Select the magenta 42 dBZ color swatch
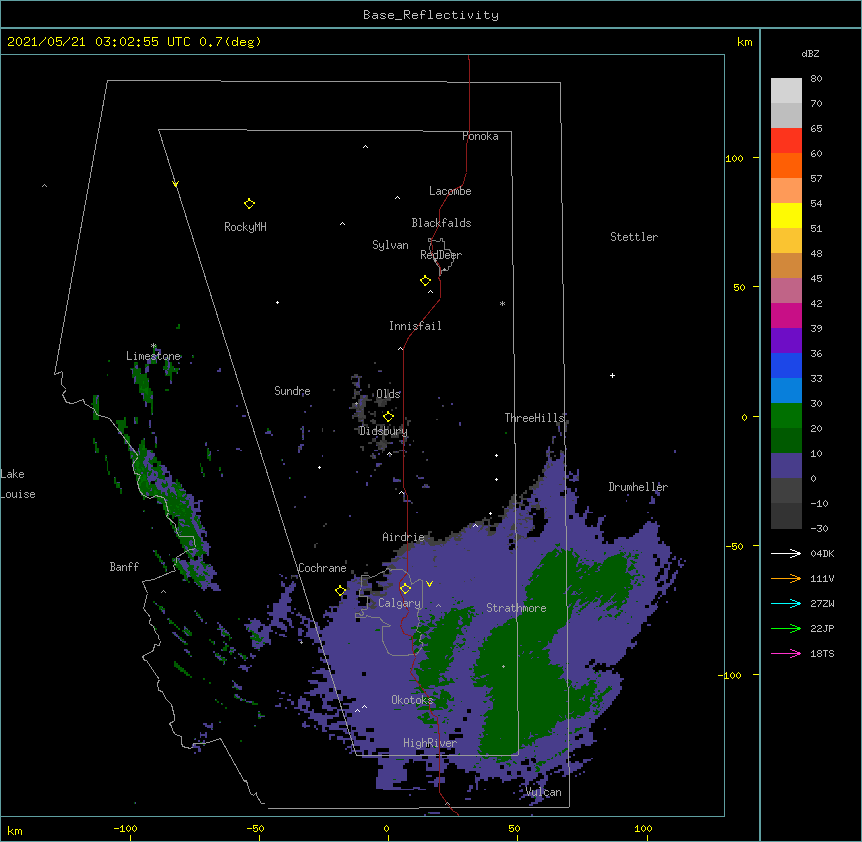The height and width of the screenshot is (842, 862). [x=786, y=315]
